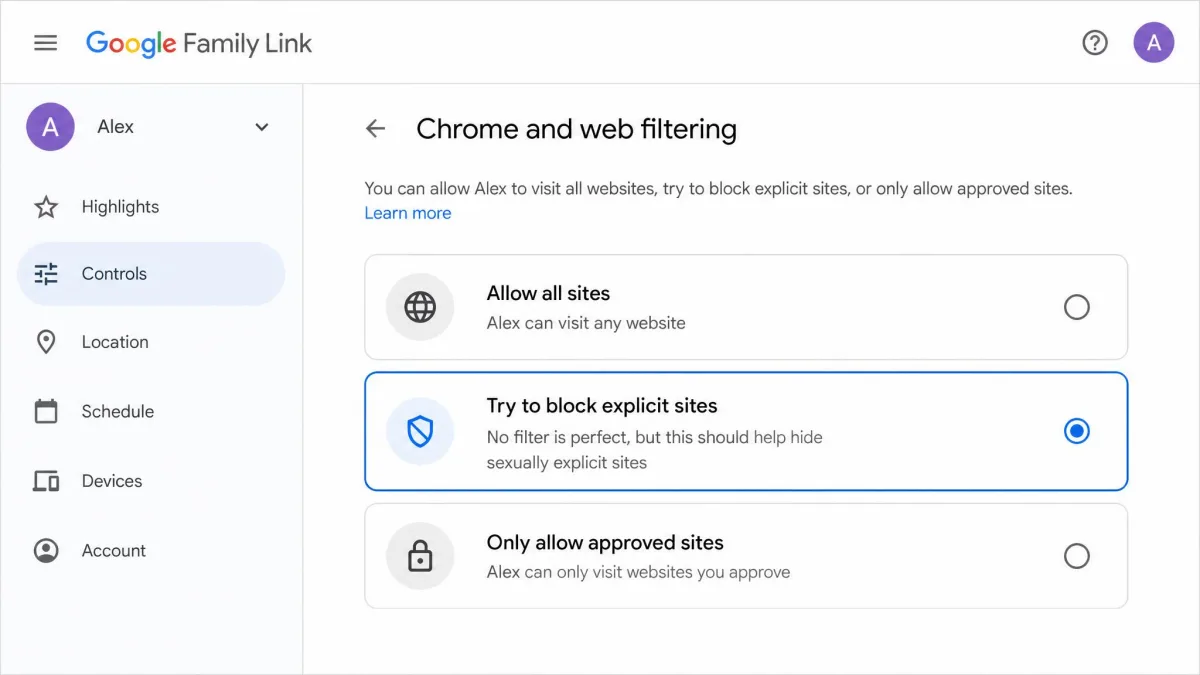Click the 'Only allow approved sites' title
1200x675 pixels.
coord(605,543)
